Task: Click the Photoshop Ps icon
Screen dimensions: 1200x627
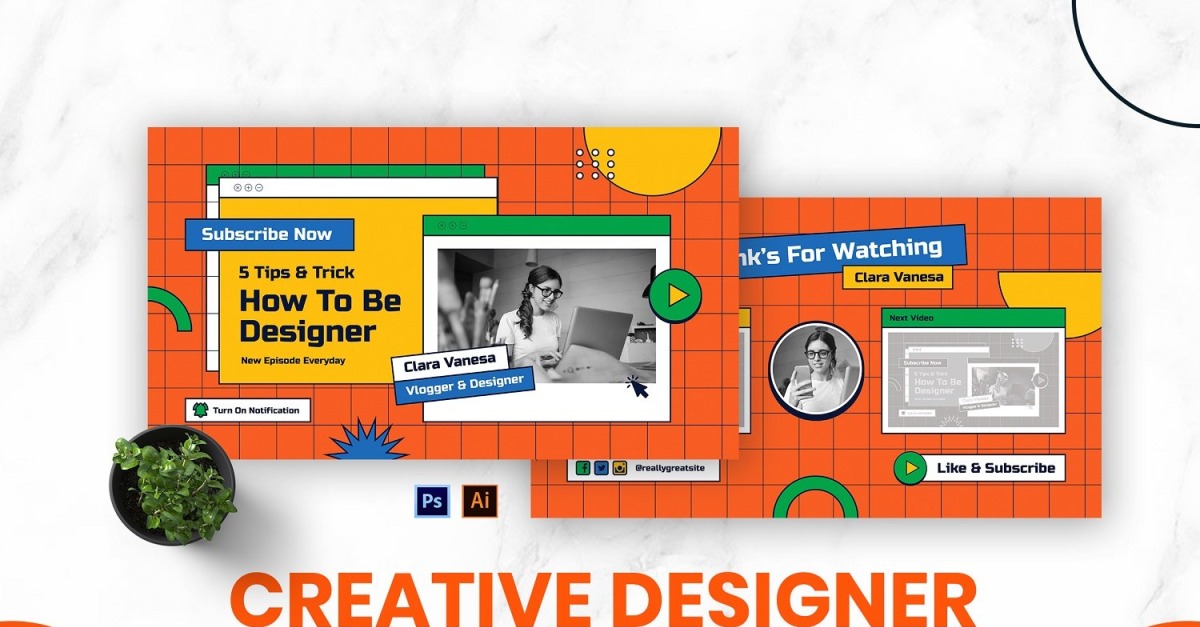Action: point(432,502)
